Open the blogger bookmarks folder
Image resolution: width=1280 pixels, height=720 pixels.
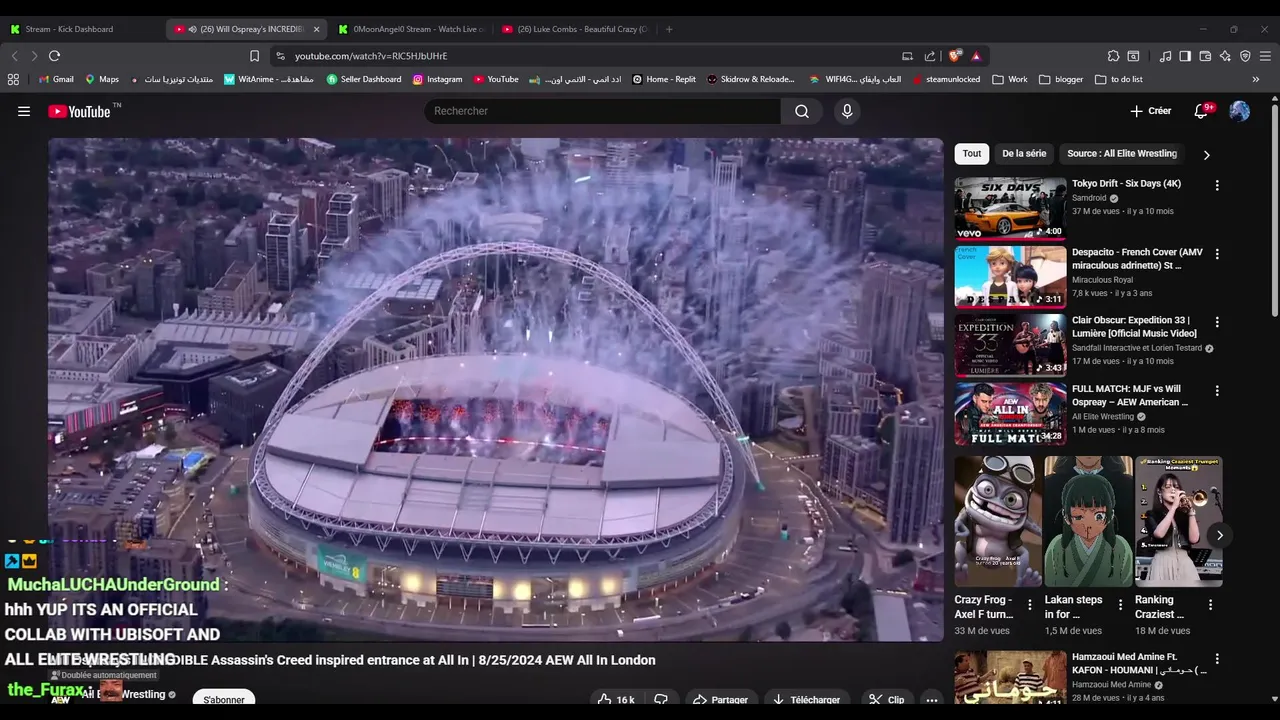(1061, 79)
